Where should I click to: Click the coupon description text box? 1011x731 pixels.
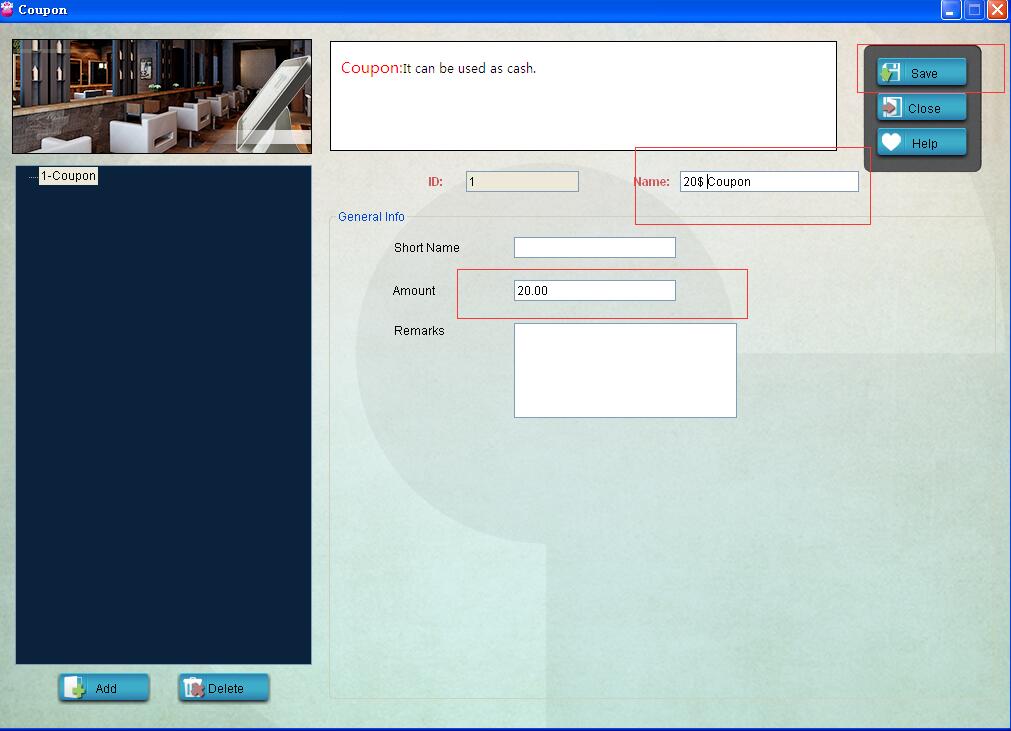click(x=584, y=96)
